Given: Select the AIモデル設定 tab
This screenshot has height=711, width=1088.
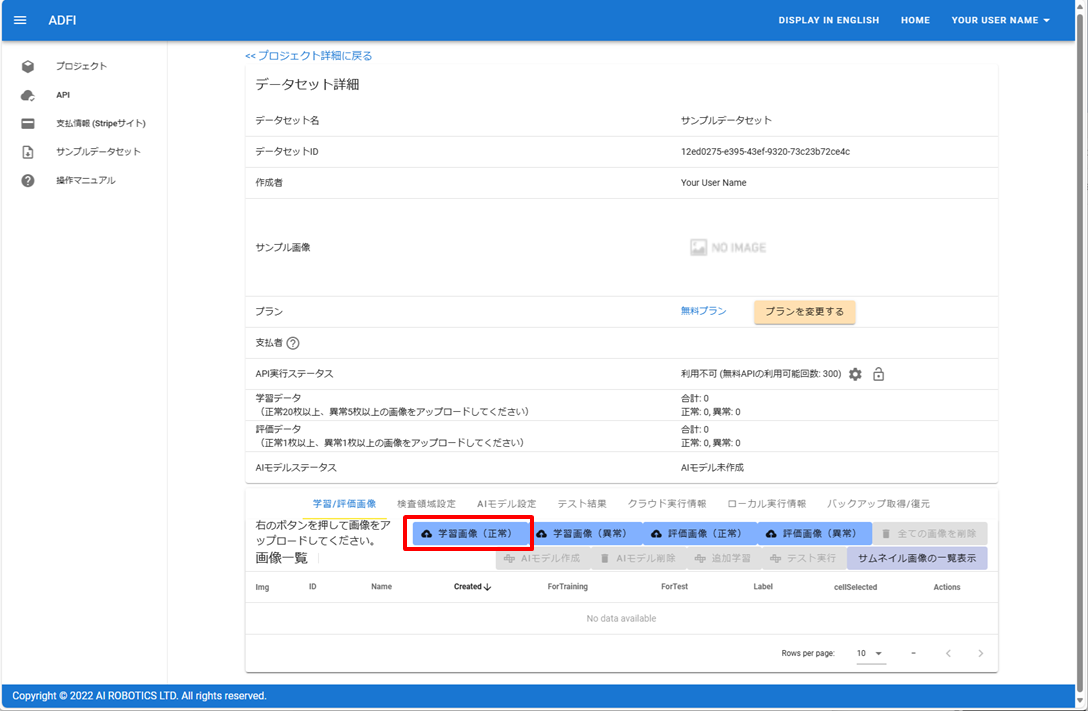Looking at the screenshot, I should pos(507,504).
